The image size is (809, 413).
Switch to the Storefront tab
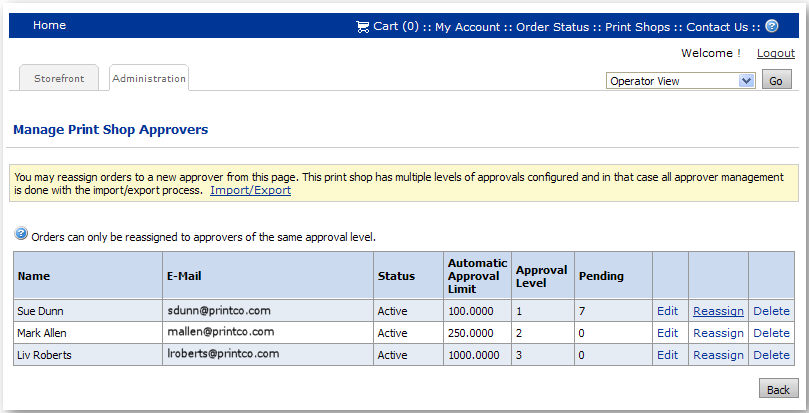coord(60,78)
